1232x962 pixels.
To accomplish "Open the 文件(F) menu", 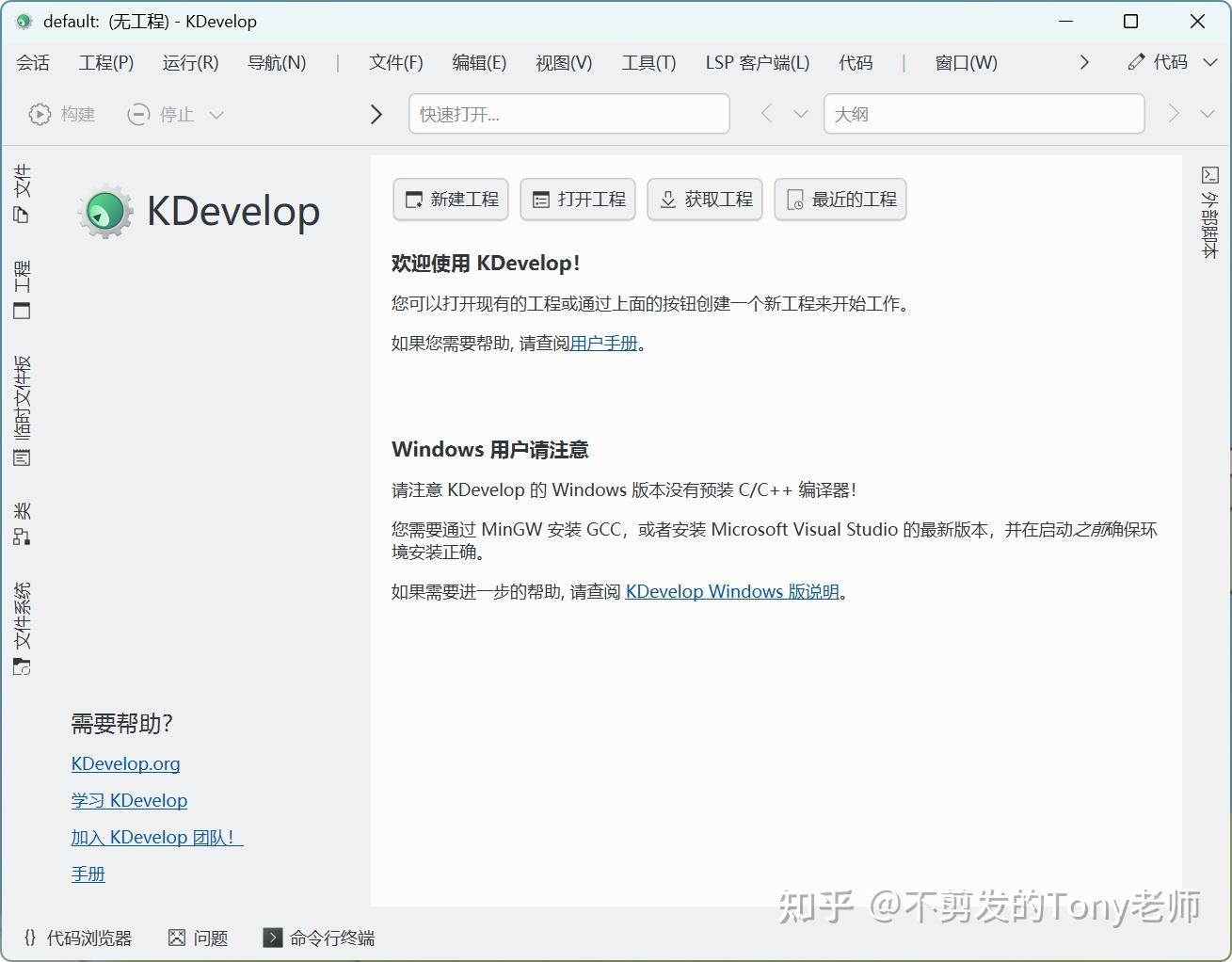I will [395, 62].
